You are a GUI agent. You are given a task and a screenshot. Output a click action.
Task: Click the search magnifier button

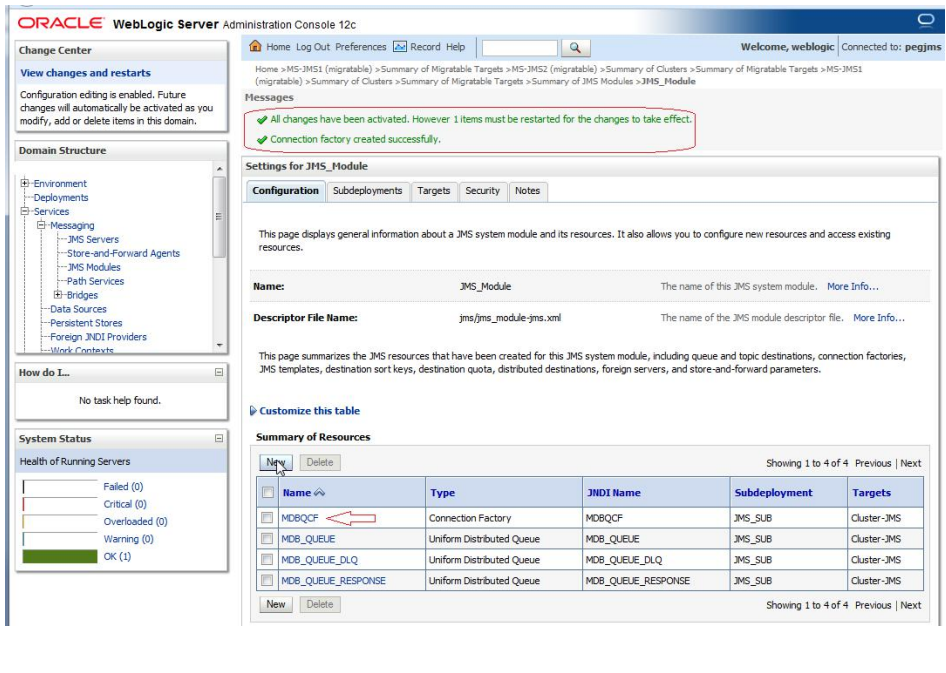576,47
